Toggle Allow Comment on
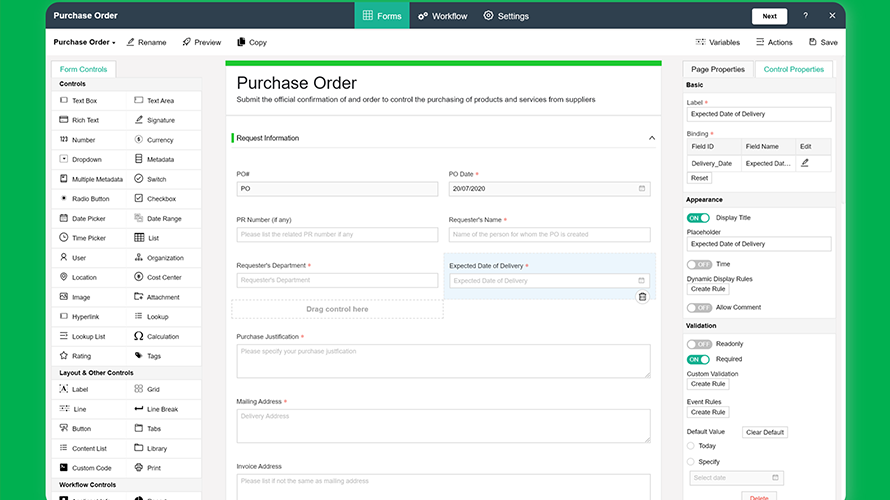 coord(698,308)
